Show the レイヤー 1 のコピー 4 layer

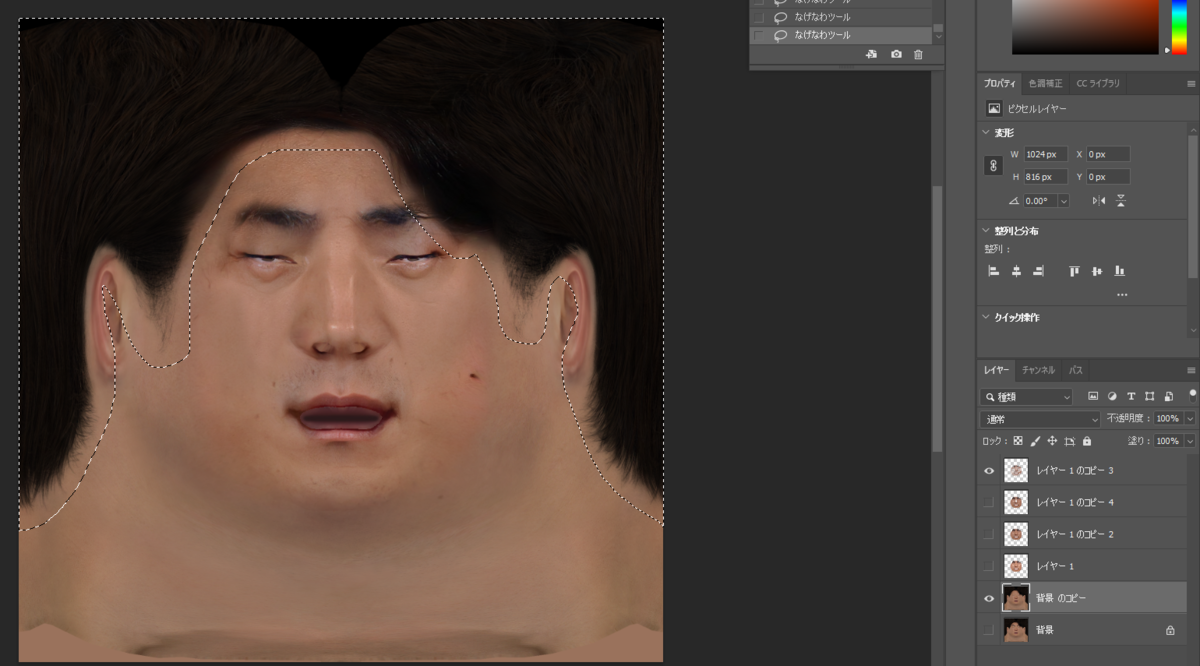pos(989,502)
